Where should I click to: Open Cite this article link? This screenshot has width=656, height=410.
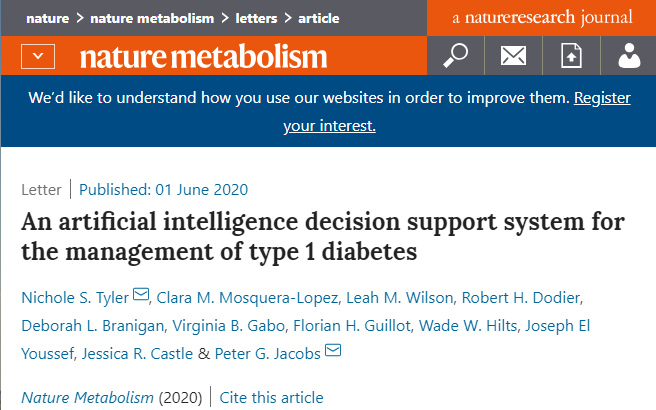point(271,398)
